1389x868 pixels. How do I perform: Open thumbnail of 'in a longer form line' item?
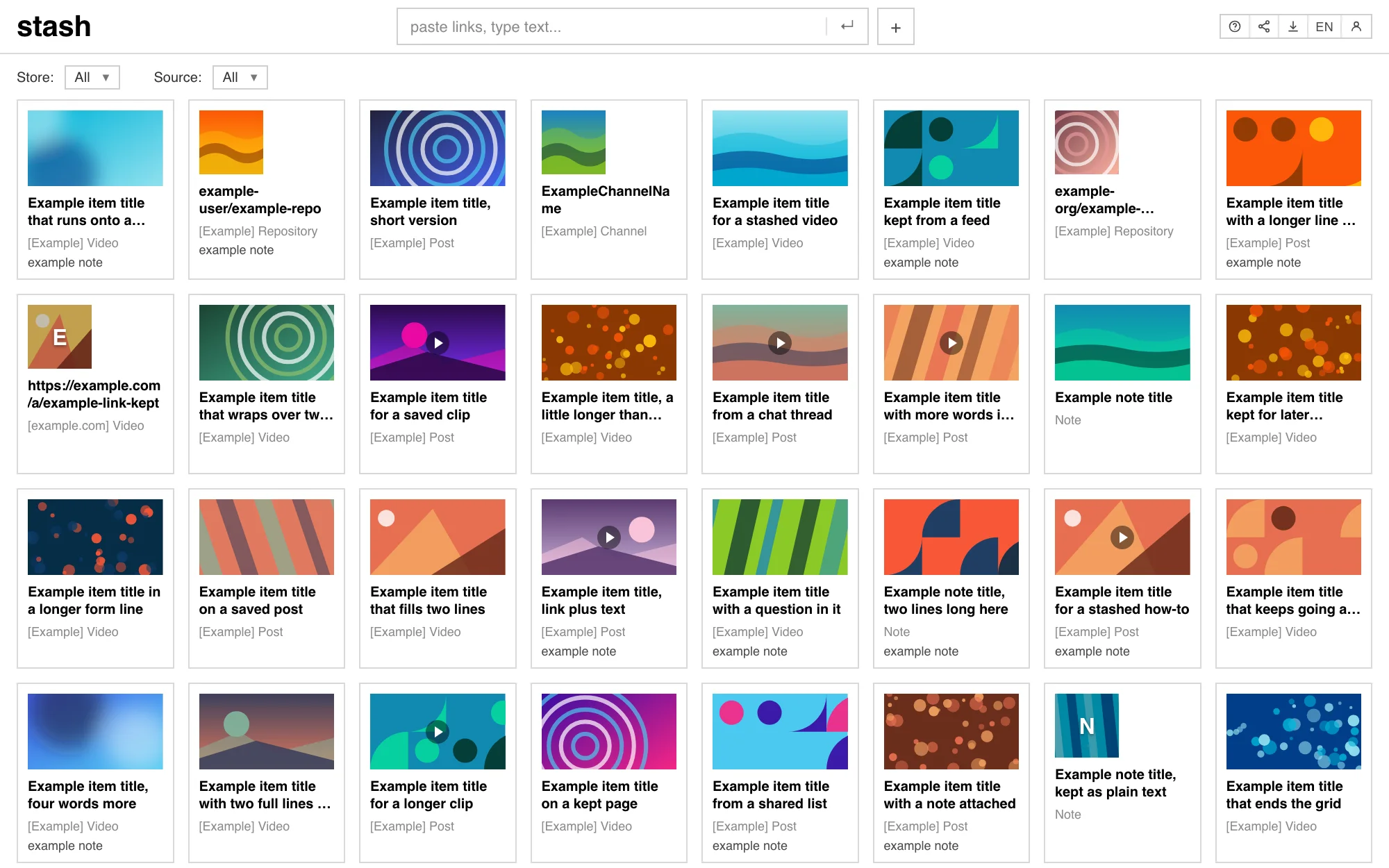point(95,537)
